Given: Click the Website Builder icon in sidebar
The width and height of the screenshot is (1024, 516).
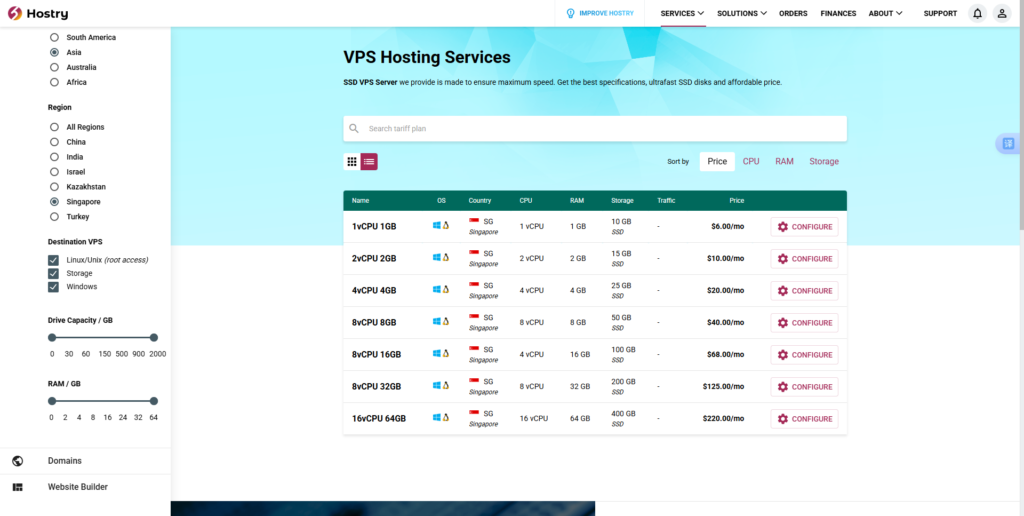Looking at the screenshot, I should (17, 487).
